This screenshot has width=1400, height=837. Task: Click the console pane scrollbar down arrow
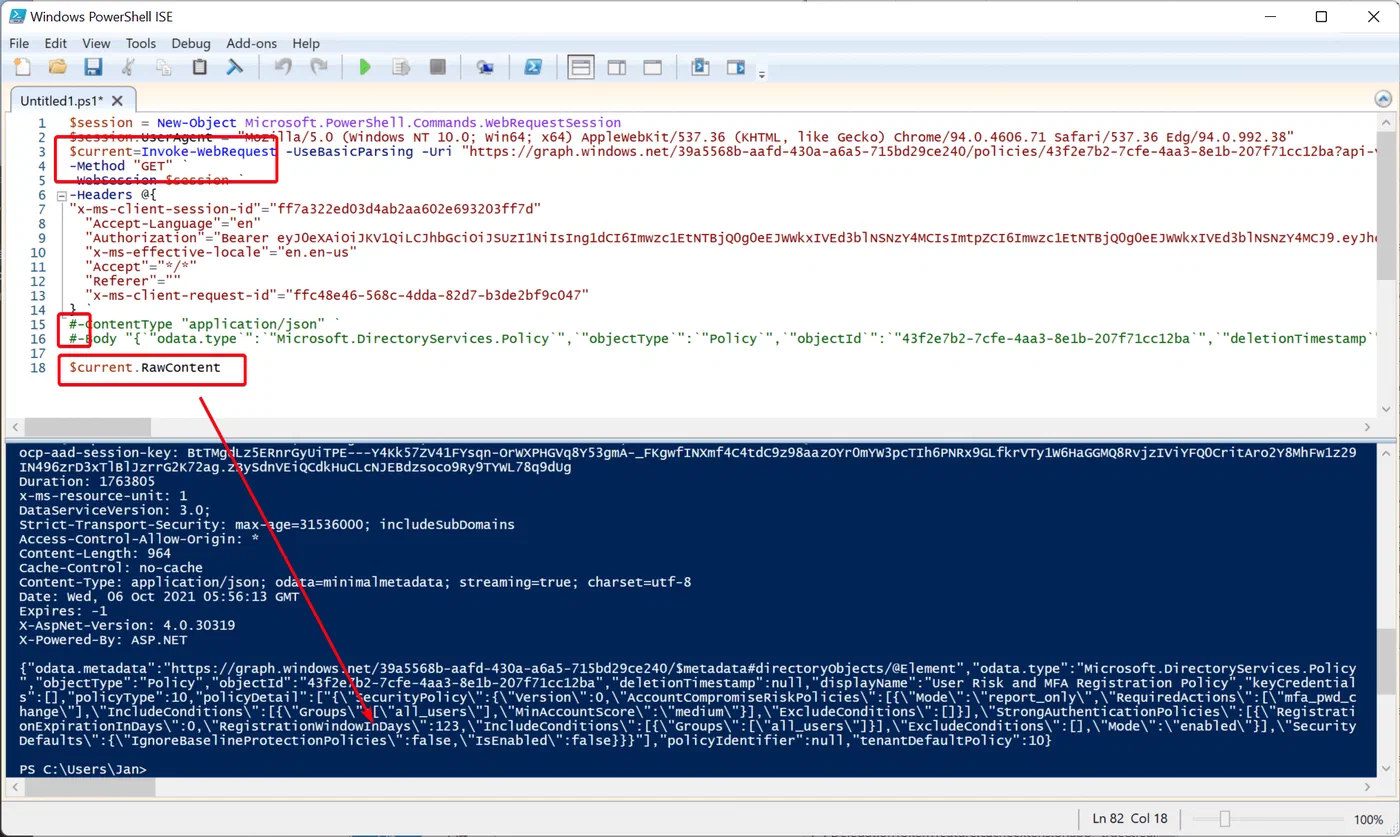tap(1384, 770)
